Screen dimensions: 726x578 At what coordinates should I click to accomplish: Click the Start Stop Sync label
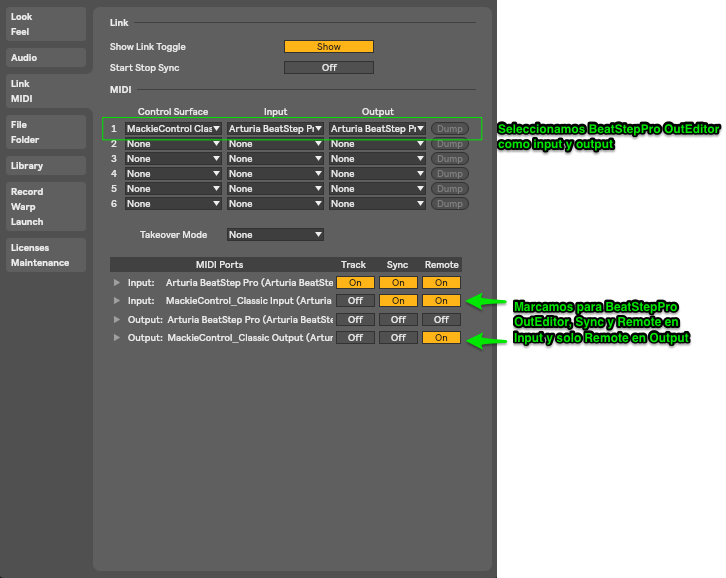point(144,68)
